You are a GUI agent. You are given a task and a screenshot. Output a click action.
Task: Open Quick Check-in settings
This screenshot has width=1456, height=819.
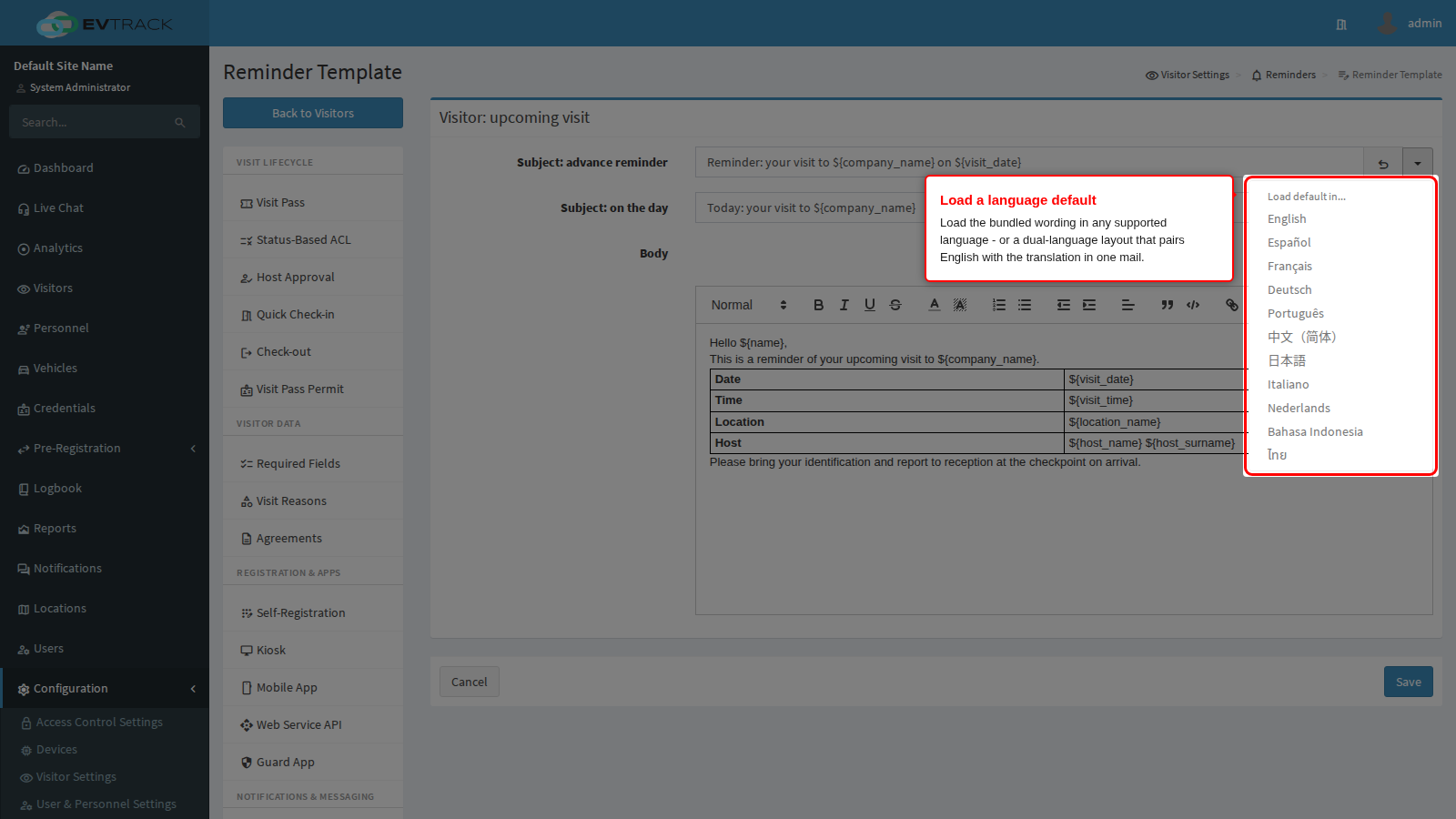[x=313, y=315]
